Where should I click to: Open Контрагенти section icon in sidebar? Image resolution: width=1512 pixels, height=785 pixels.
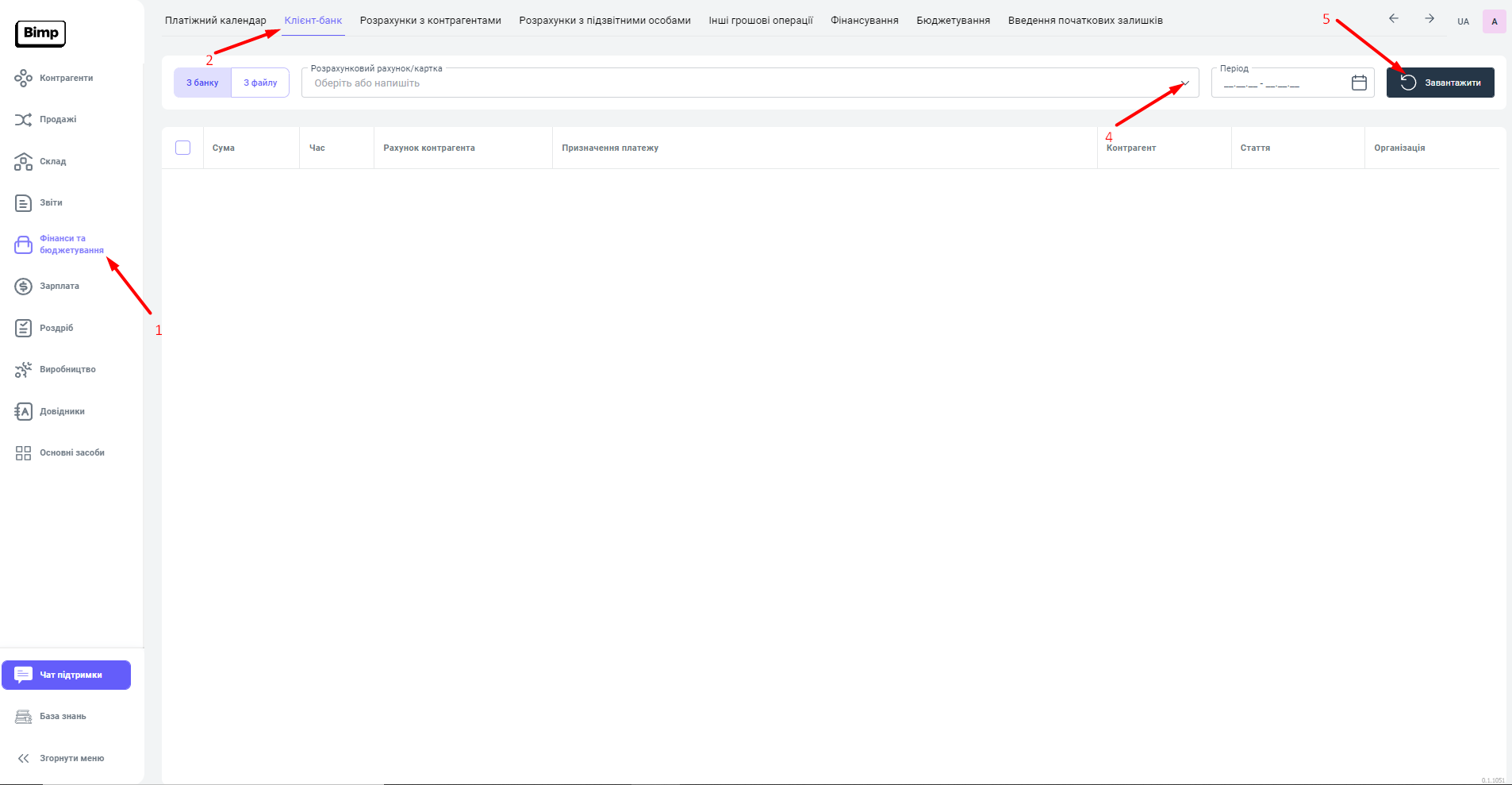24,78
